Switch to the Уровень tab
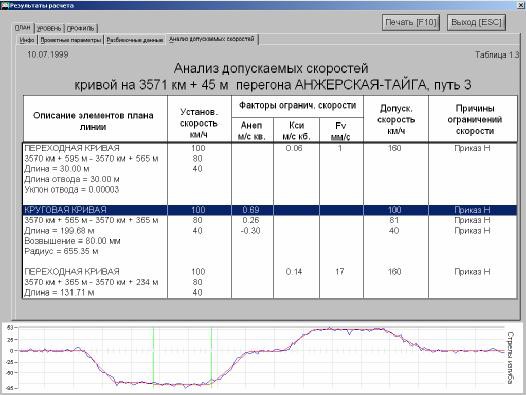 [49, 29]
